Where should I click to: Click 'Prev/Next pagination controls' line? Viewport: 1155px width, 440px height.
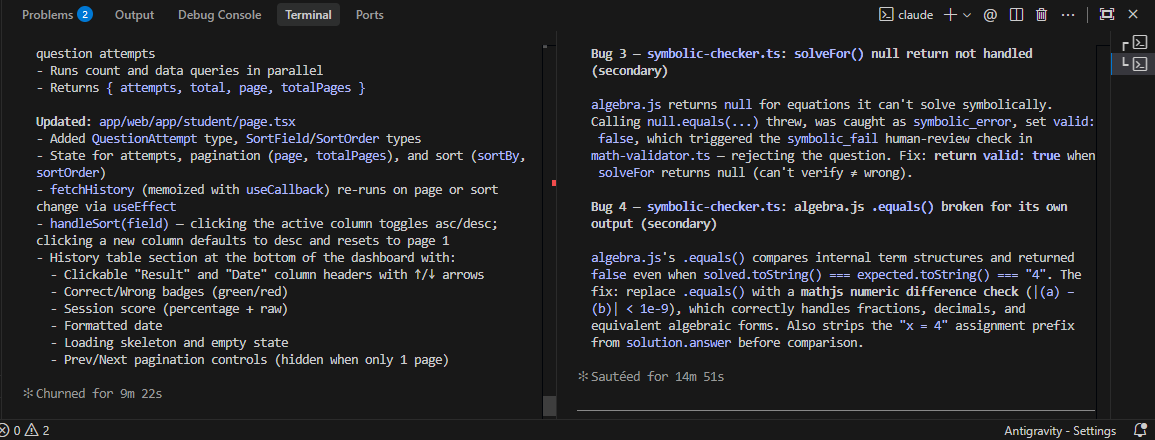click(250, 360)
